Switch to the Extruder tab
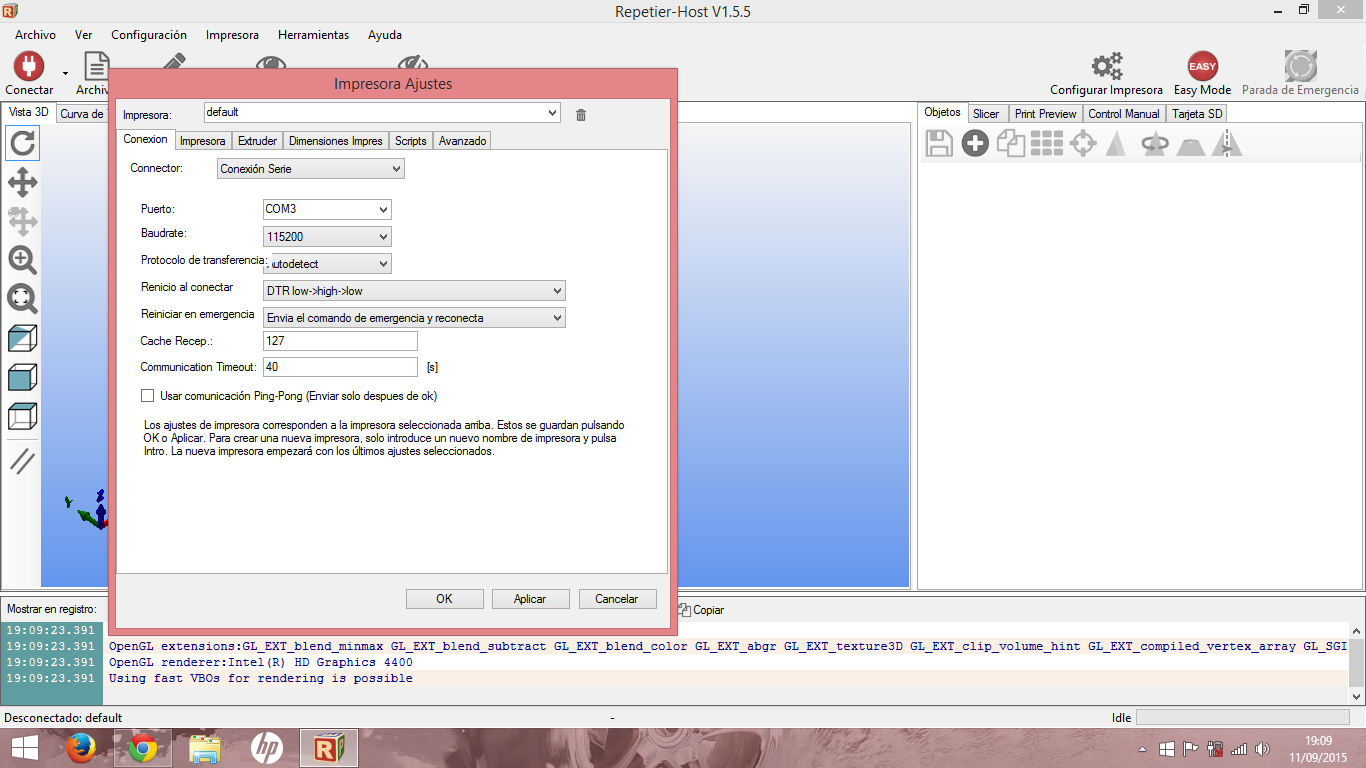1366x768 pixels. 257,141
